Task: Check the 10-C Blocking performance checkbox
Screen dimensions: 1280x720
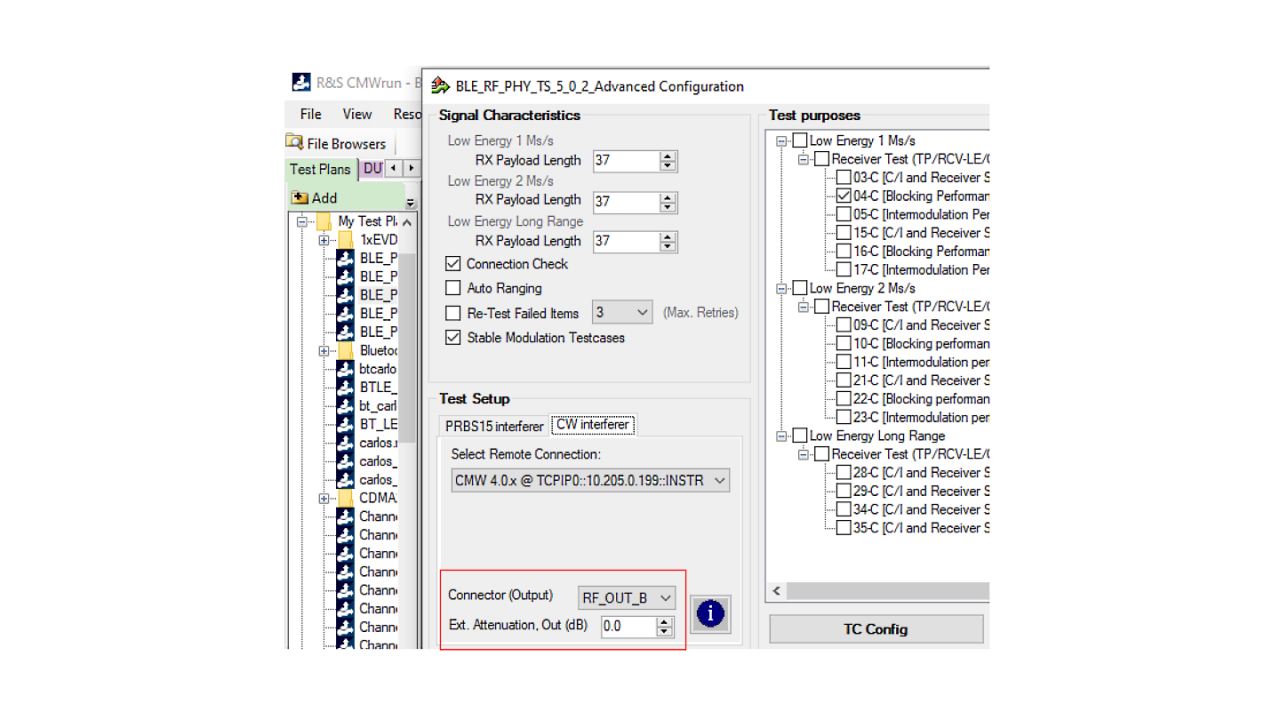Action: pyautogui.click(x=844, y=344)
